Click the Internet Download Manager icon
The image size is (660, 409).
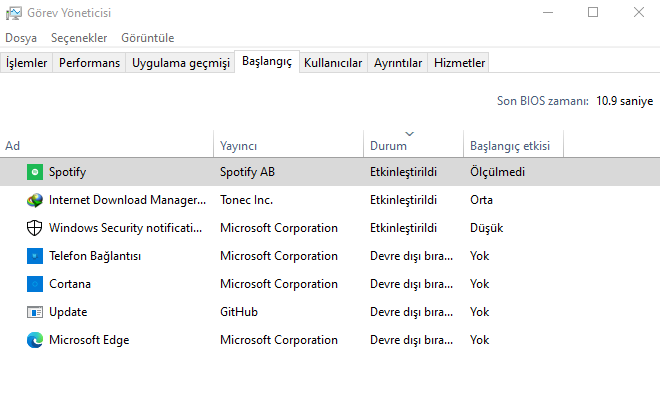click(35, 200)
